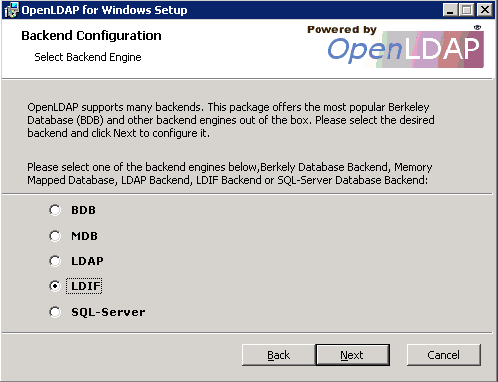Click the disabled maximize button
The image size is (498, 382).
point(466,10)
